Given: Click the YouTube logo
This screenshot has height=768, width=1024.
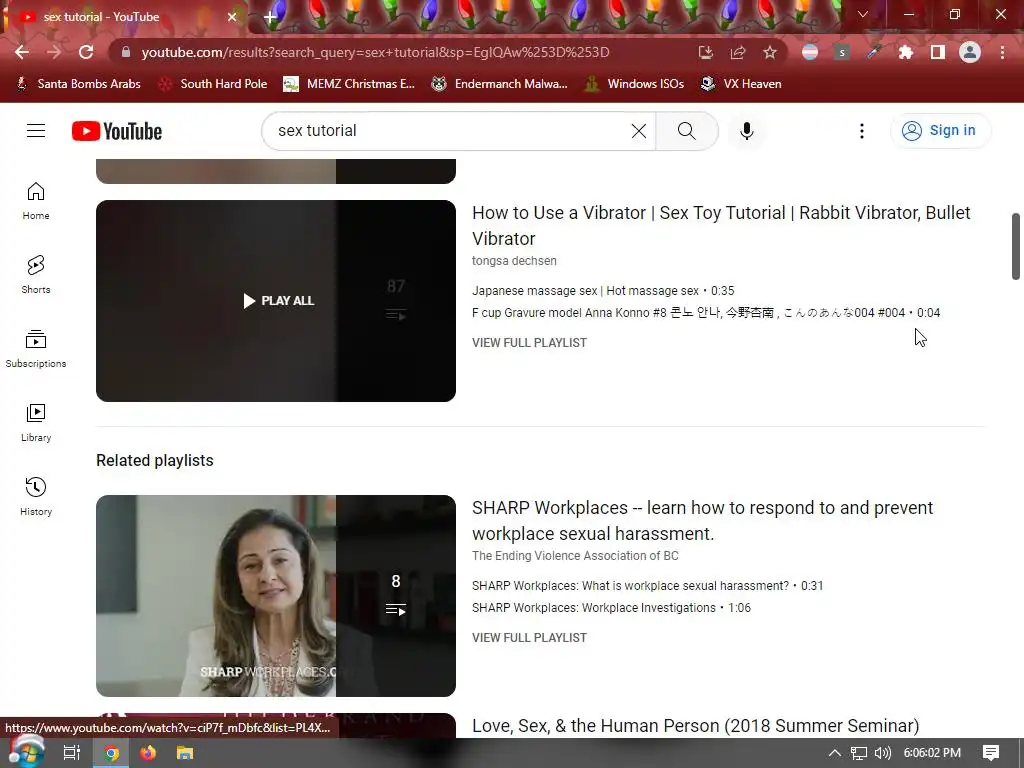Looking at the screenshot, I should click(117, 131).
